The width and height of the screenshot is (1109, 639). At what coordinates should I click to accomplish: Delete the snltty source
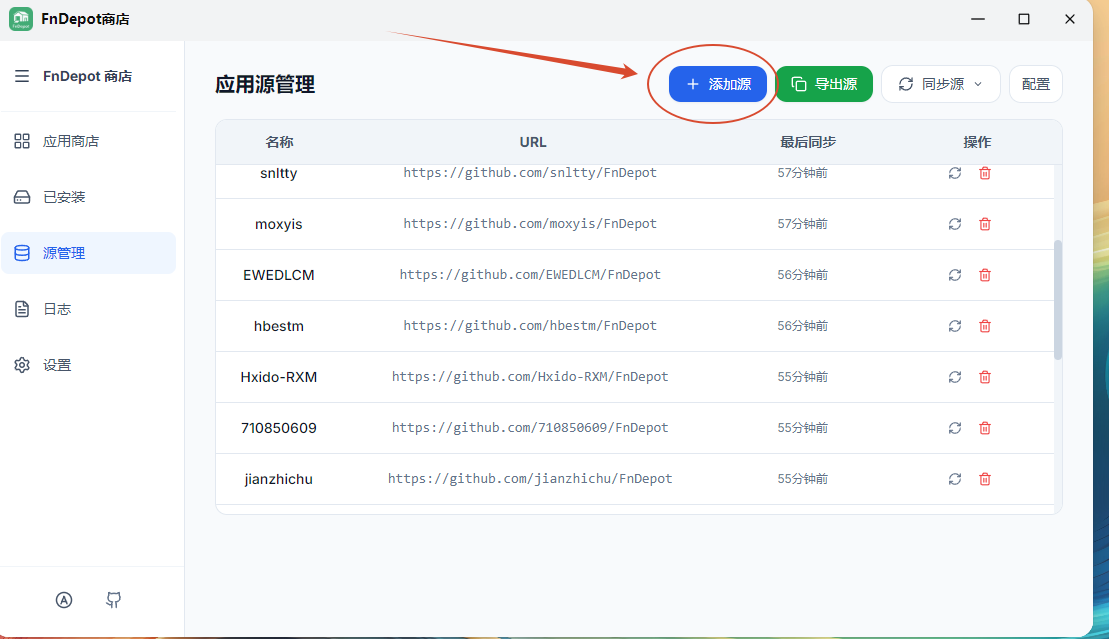985,173
